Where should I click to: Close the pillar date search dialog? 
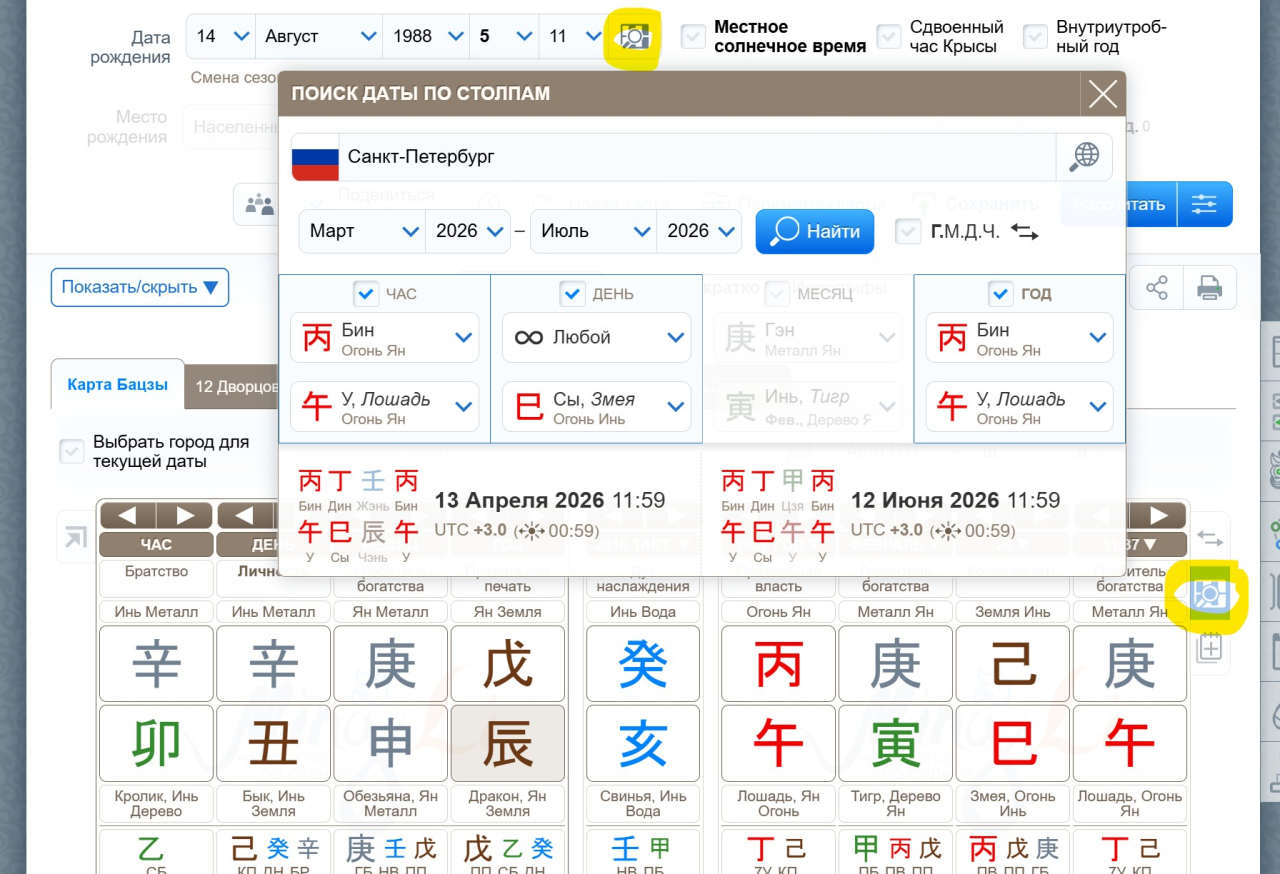(1103, 94)
